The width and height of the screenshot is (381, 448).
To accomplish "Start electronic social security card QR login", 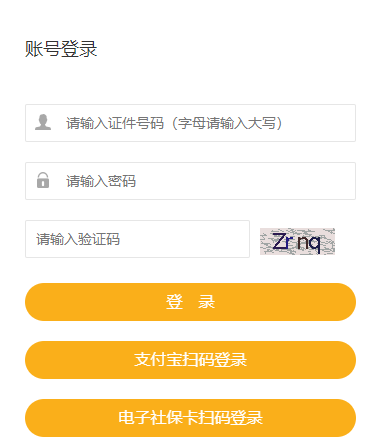I will click(190, 418).
